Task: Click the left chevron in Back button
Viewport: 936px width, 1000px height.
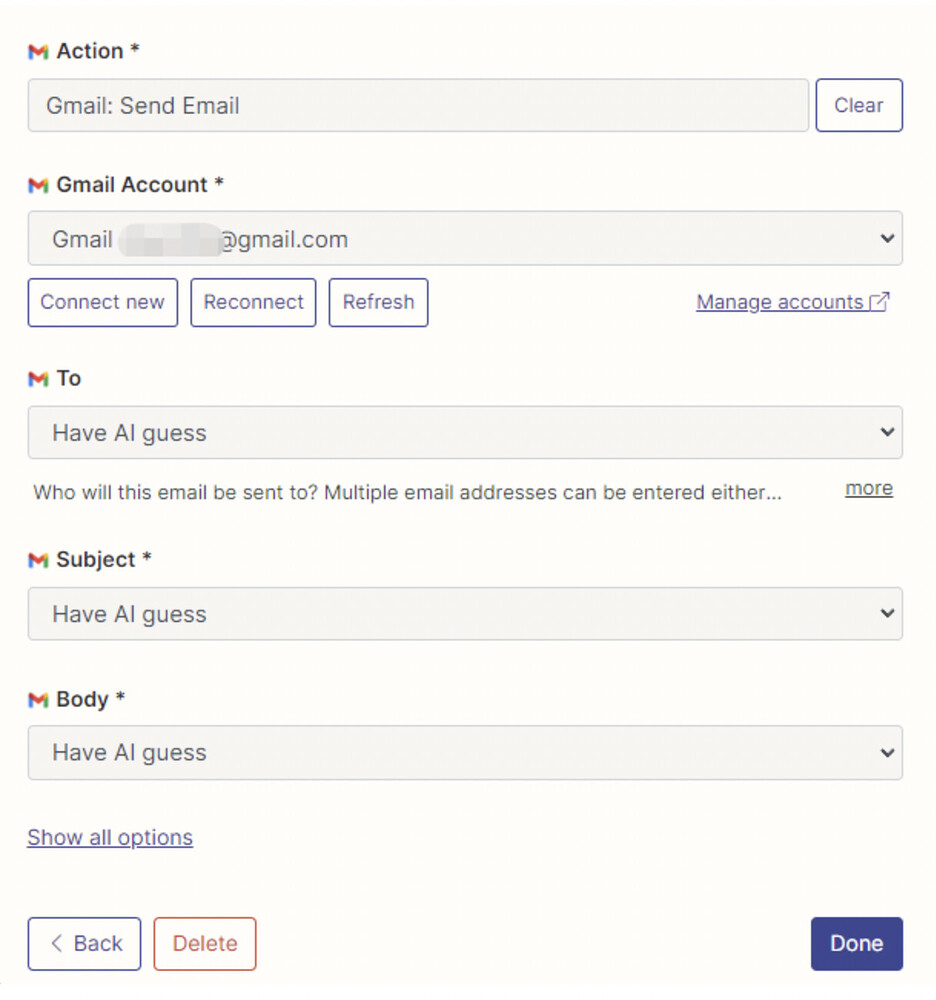Action: point(57,943)
